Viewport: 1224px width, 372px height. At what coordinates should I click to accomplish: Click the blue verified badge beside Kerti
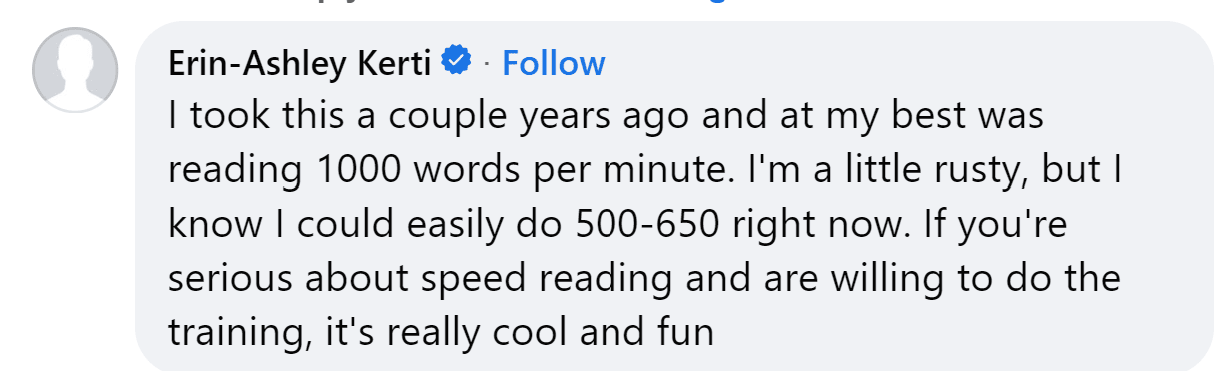[456, 62]
